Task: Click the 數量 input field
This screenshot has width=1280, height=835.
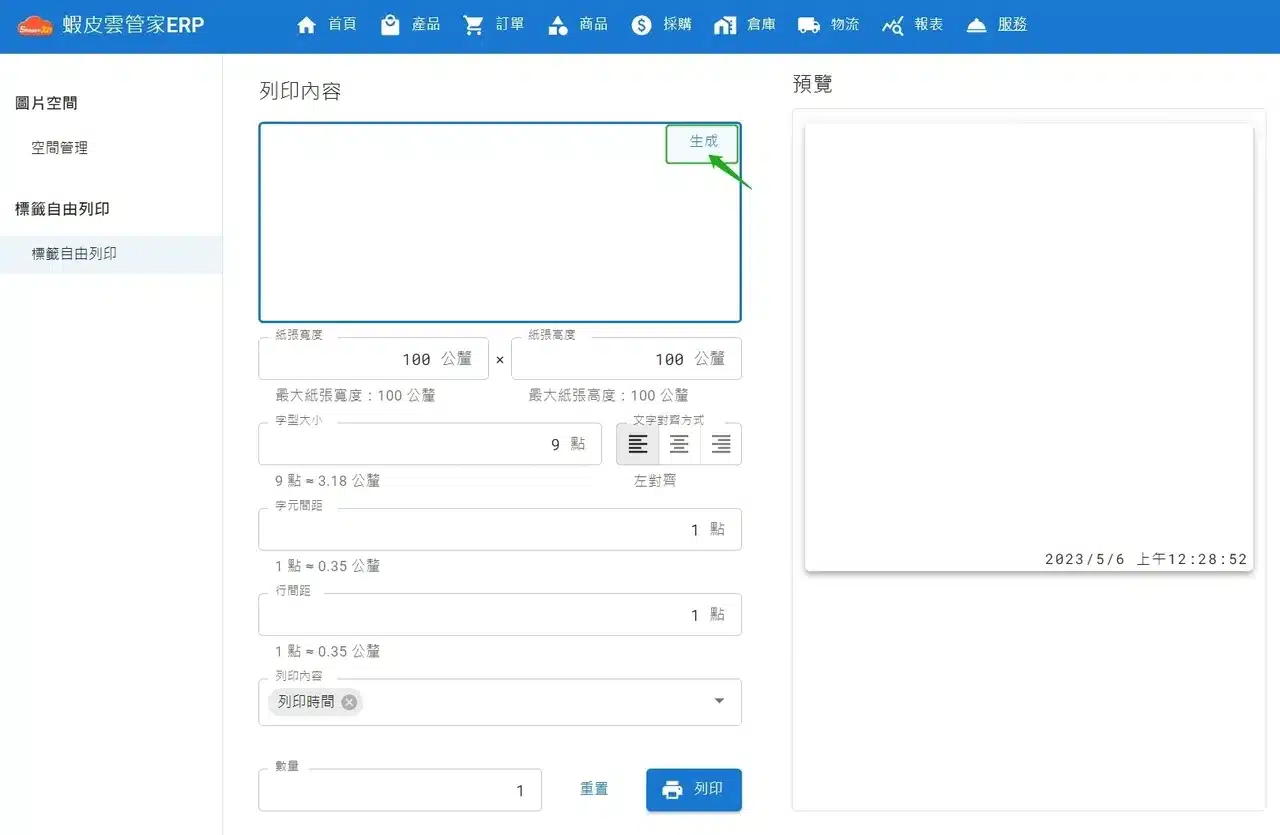Action: 400,790
